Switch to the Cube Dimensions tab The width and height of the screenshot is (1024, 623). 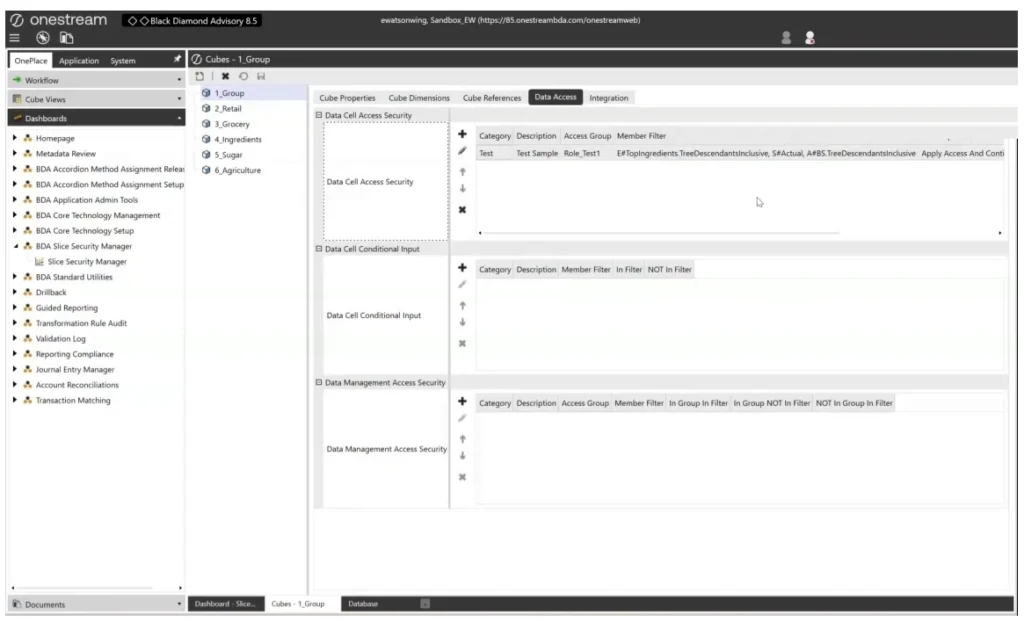tap(419, 98)
